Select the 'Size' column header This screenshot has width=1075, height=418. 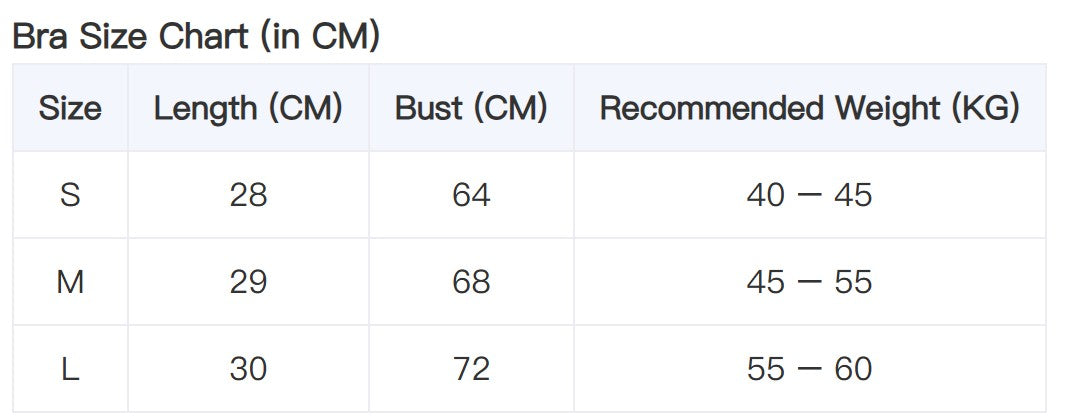70,108
